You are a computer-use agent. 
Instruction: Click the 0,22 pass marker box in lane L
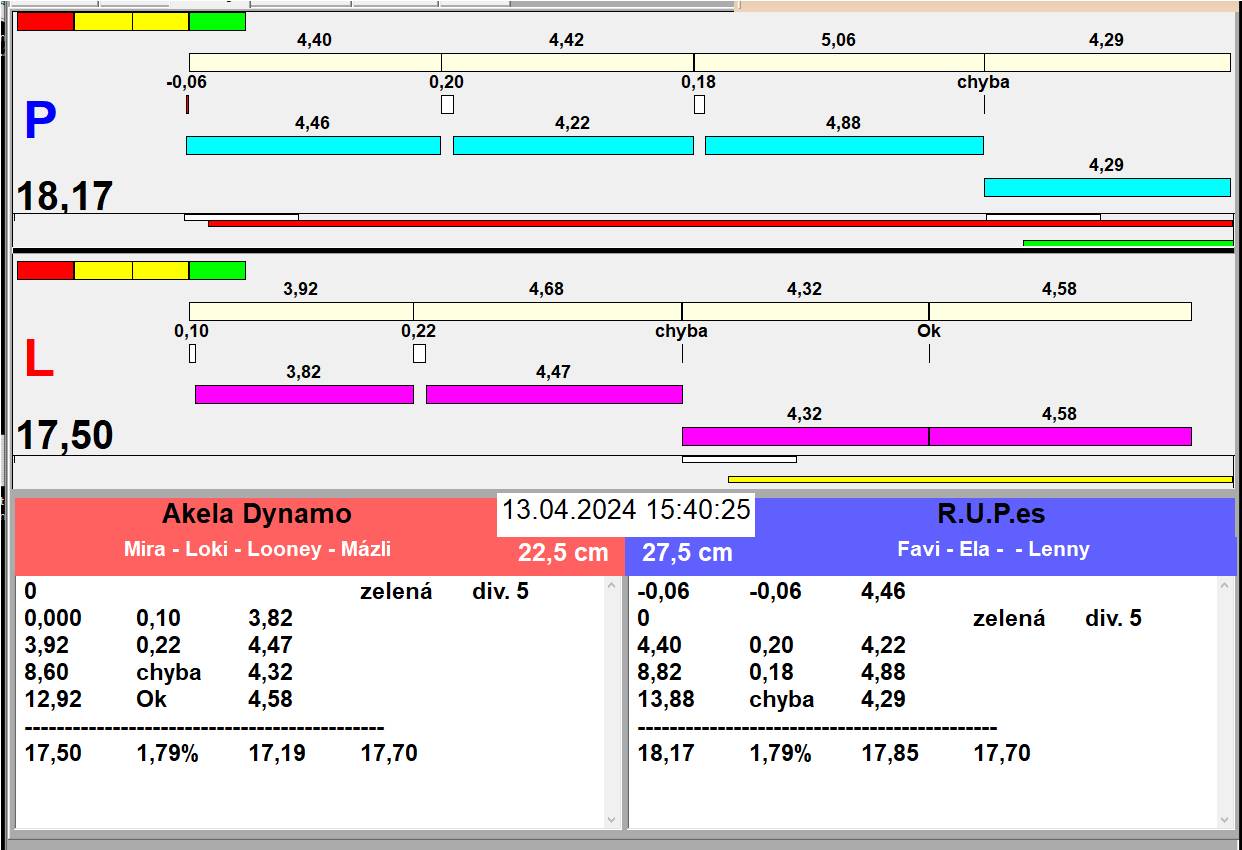click(419, 353)
